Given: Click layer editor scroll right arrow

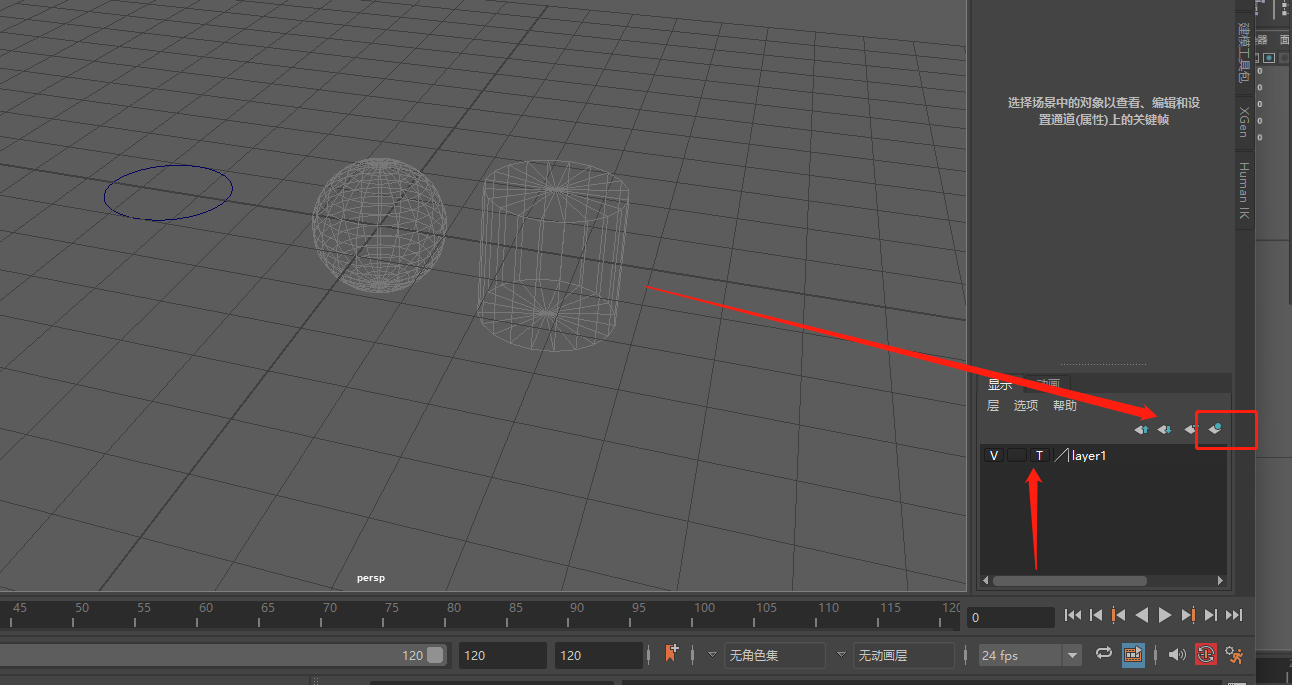Looking at the screenshot, I should [x=1220, y=580].
